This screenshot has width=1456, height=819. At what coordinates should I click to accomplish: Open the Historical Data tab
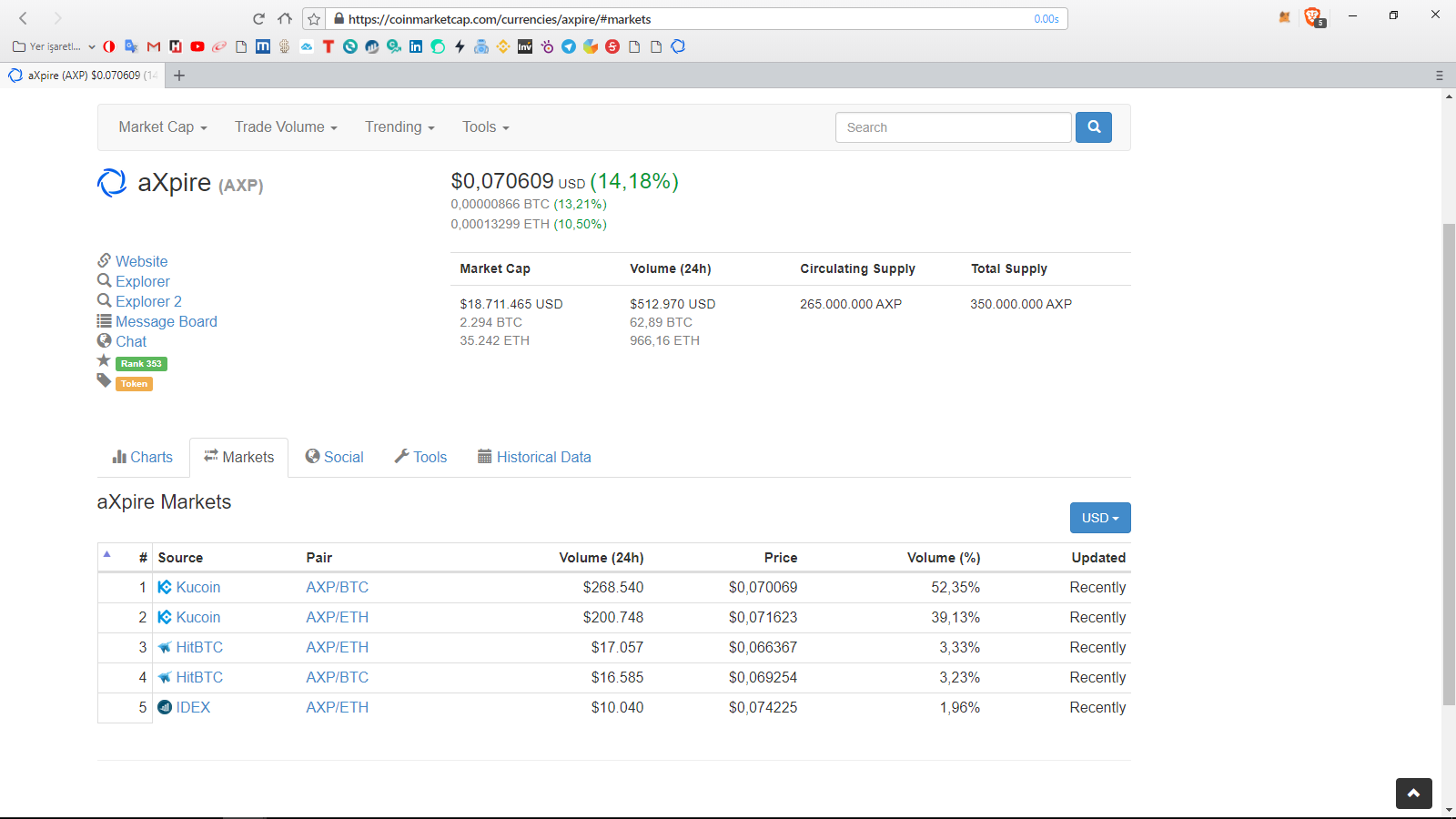pos(534,457)
